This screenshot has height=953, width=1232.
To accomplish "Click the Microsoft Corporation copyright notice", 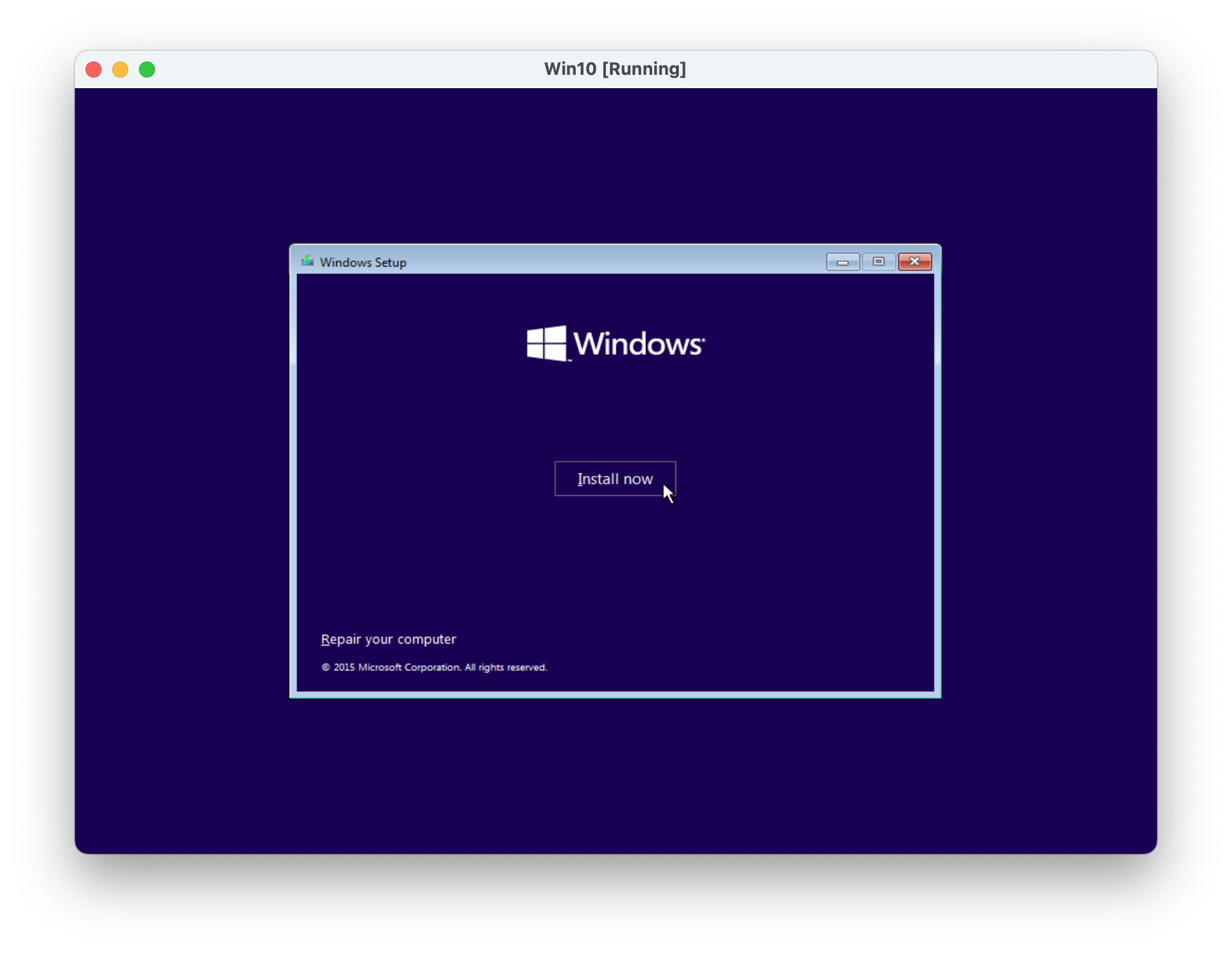I will click(x=440, y=667).
